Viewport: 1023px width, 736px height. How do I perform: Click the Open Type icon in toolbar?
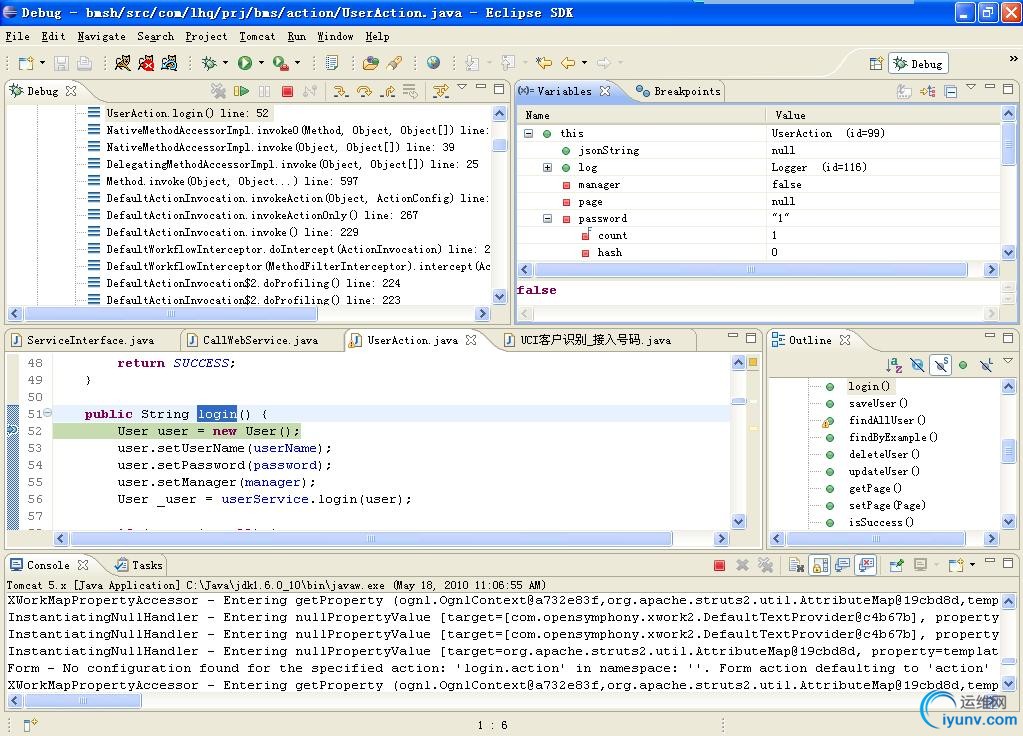tap(371, 63)
